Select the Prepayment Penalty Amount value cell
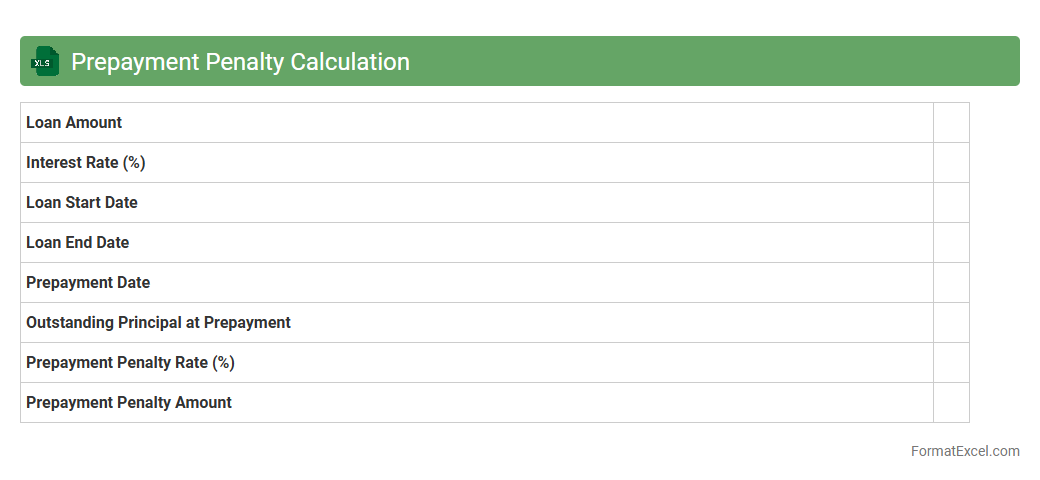 point(951,402)
